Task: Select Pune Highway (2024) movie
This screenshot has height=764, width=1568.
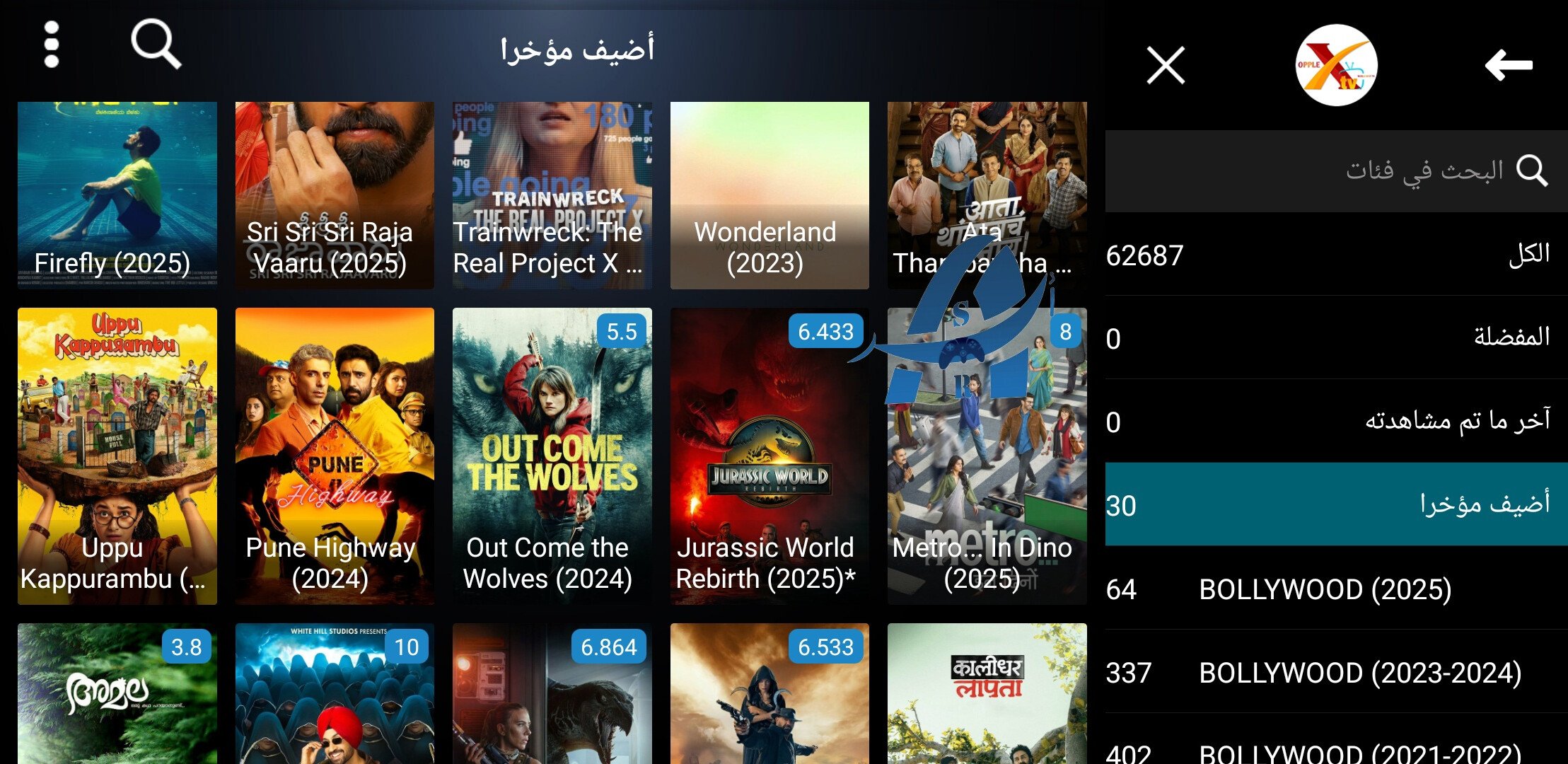Action: click(335, 456)
